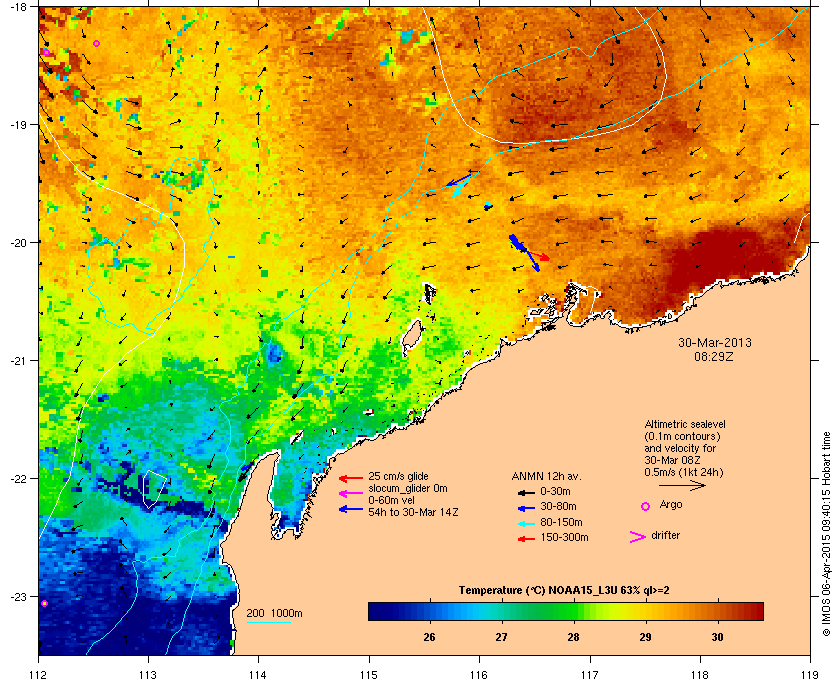Click the '0-30m' depth range label
Viewport: 840px width, 680px height.
click(x=555, y=491)
